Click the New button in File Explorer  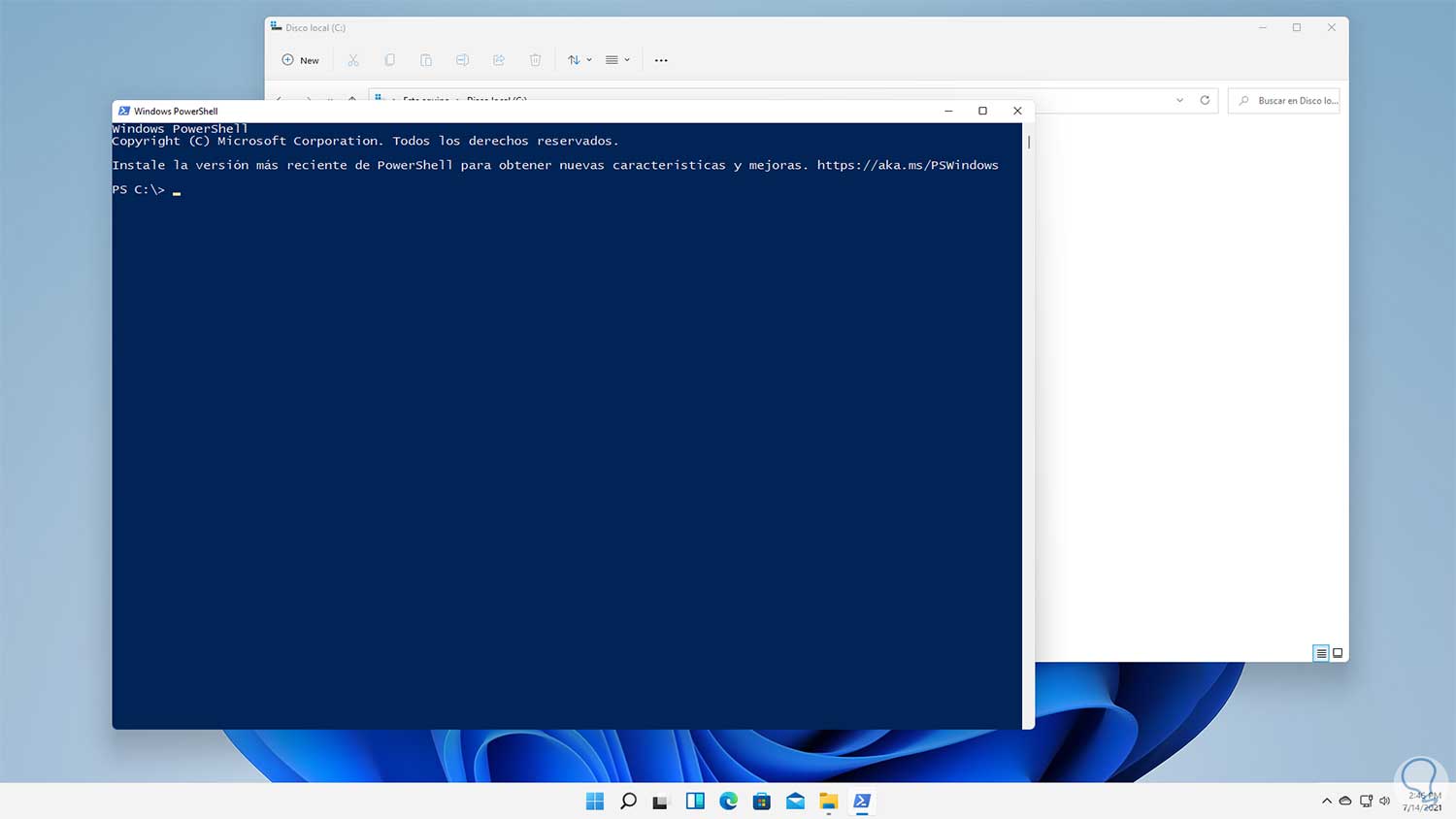(x=300, y=60)
